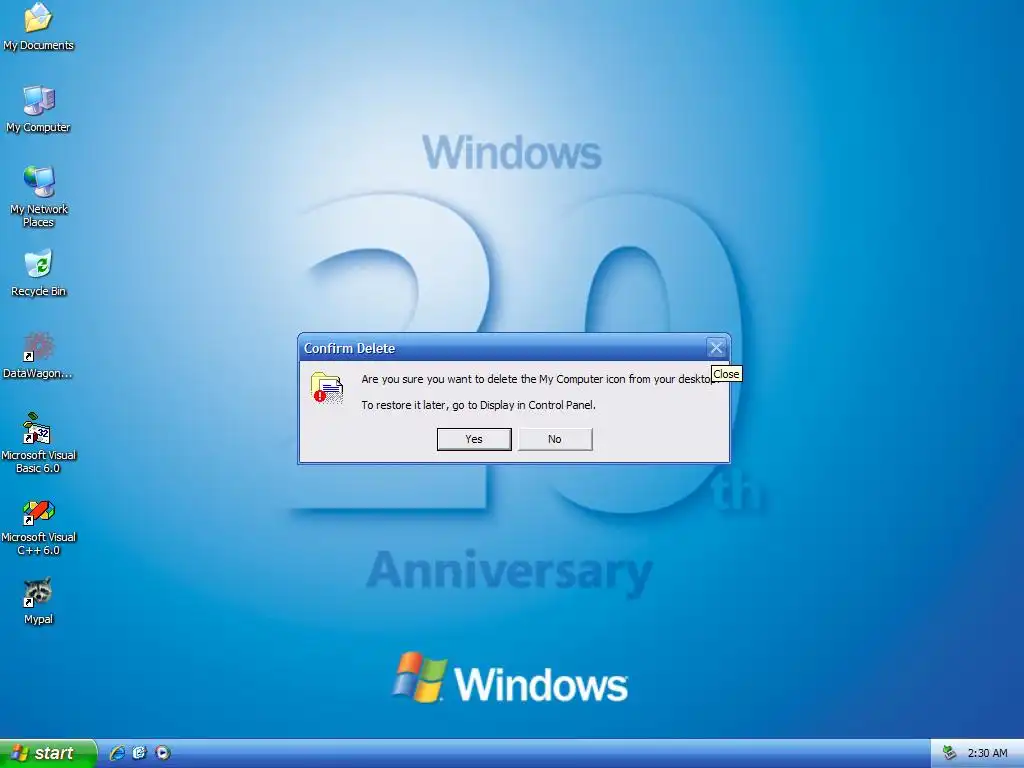Click the warning icon in Confirm Delete dialog
1024x768 pixels.
click(x=327, y=387)
